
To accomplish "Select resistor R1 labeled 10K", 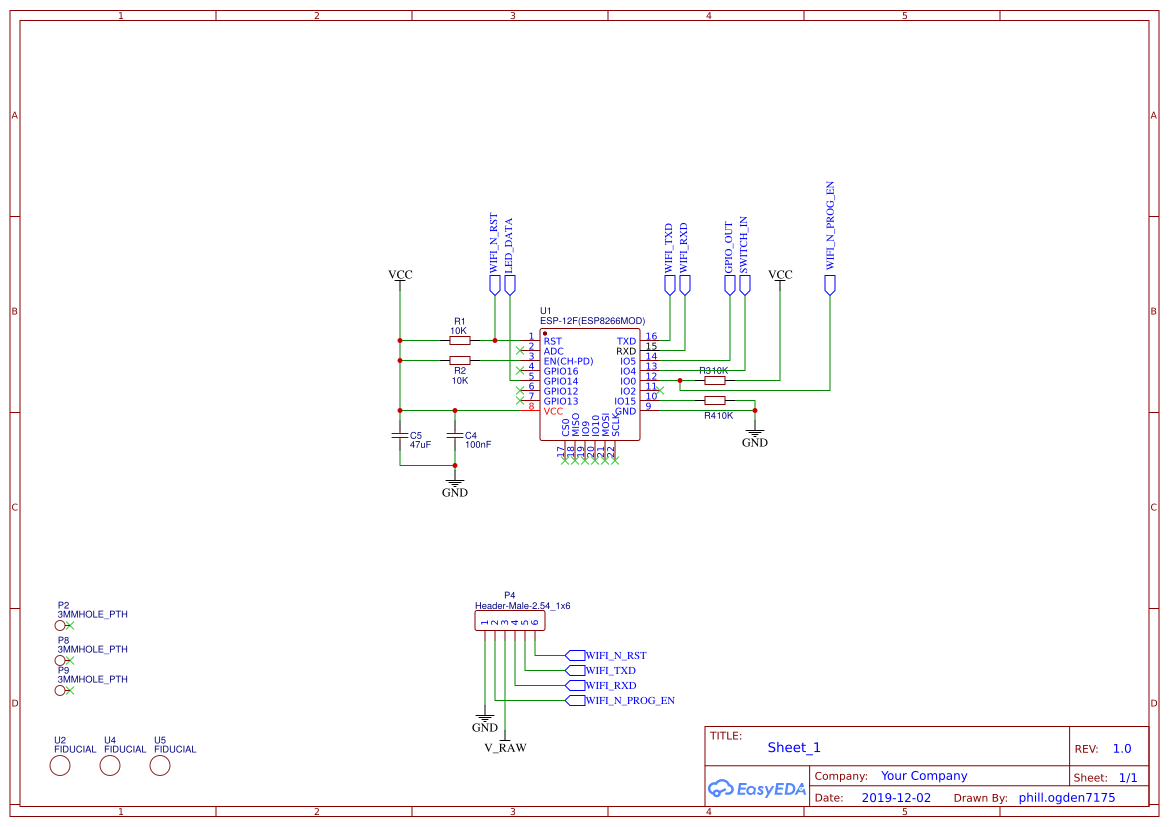I will [460, 340].
